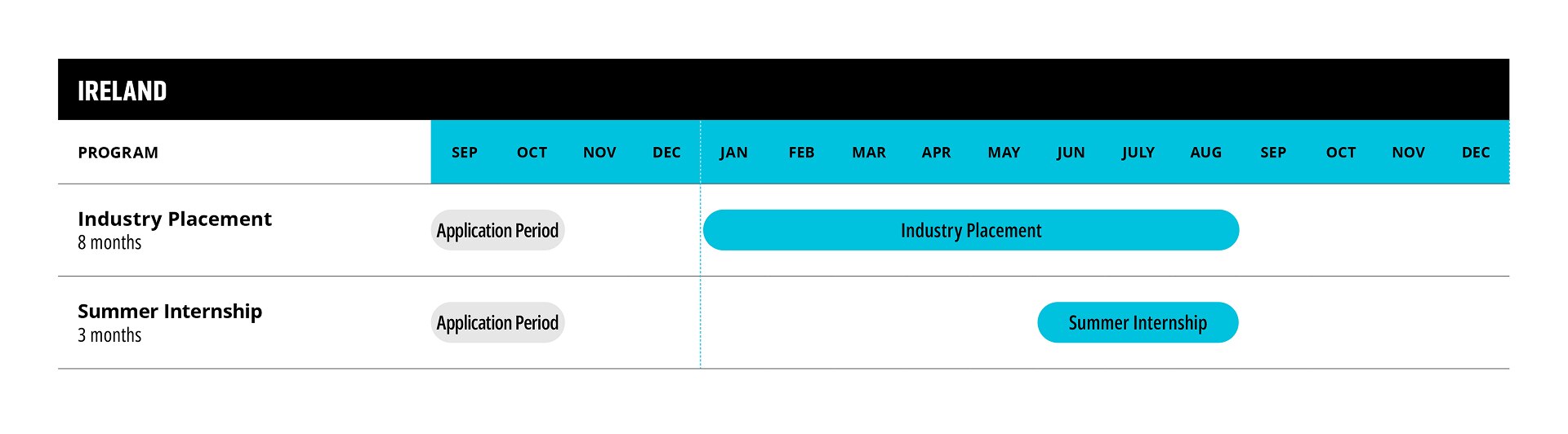Select the FEB month header
Viewport: 1568px width, 434px height.
click(801, 153)
